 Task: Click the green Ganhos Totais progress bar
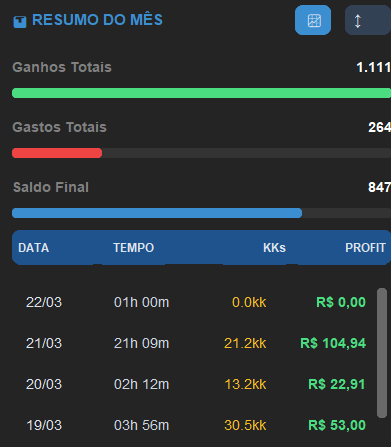point(201,93)
